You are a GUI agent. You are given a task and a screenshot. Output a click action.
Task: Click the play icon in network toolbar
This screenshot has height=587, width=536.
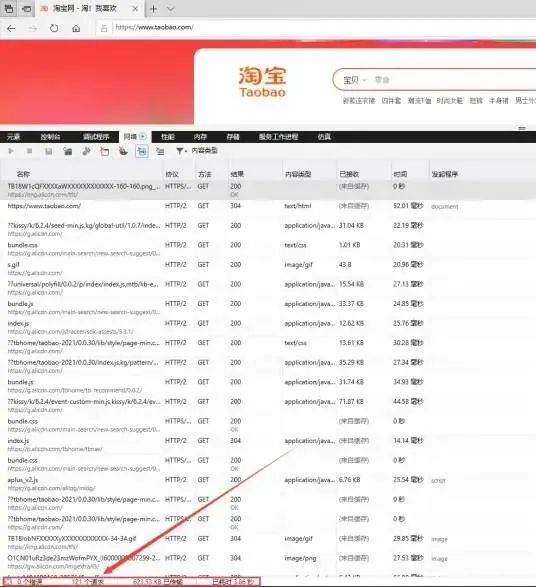11,151
